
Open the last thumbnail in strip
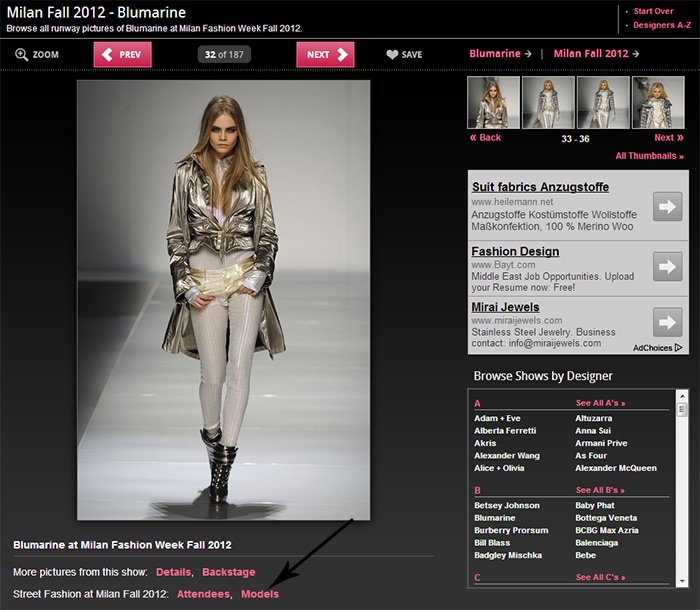tap(657, 103)
